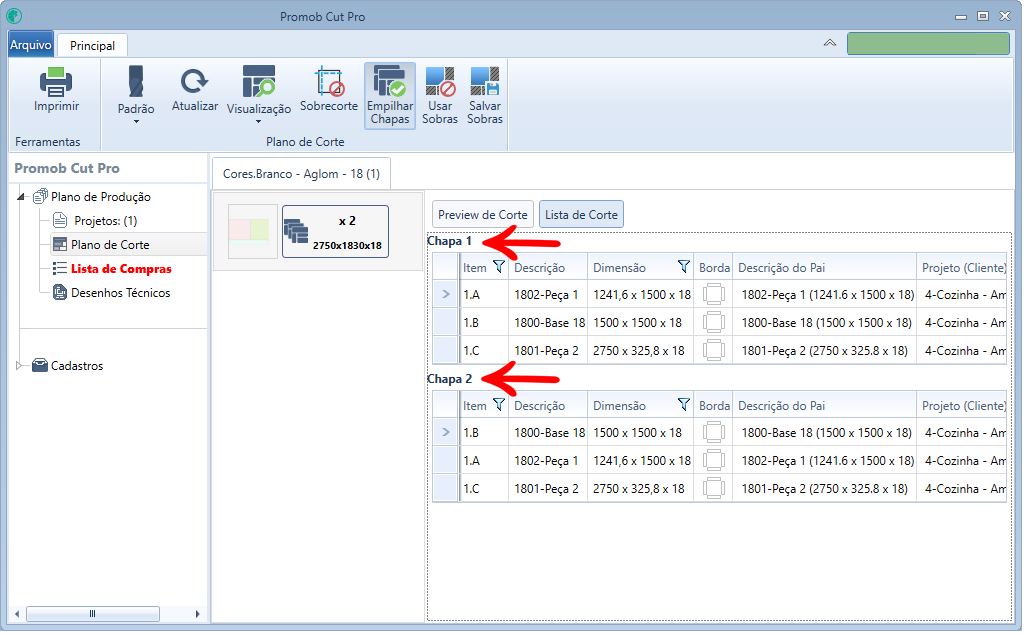Image resolution: width=1028 pixels, height=636 pixels.
Task: Collapse the Plano de Produção tree node
Action: 20,197
